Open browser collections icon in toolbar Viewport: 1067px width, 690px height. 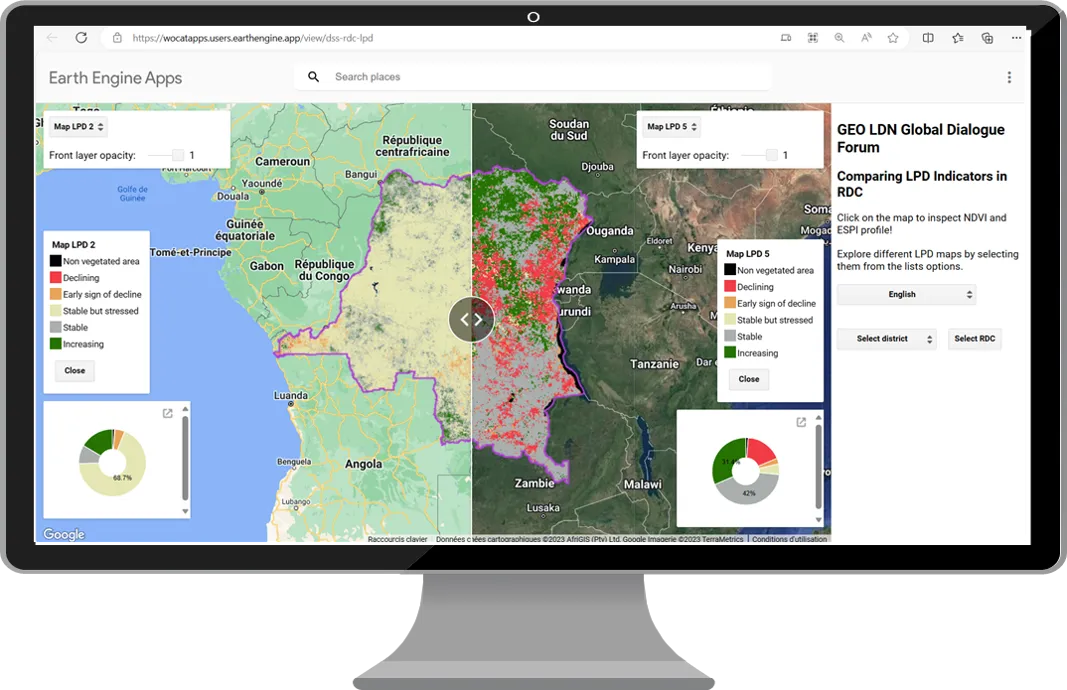(987, 38)
